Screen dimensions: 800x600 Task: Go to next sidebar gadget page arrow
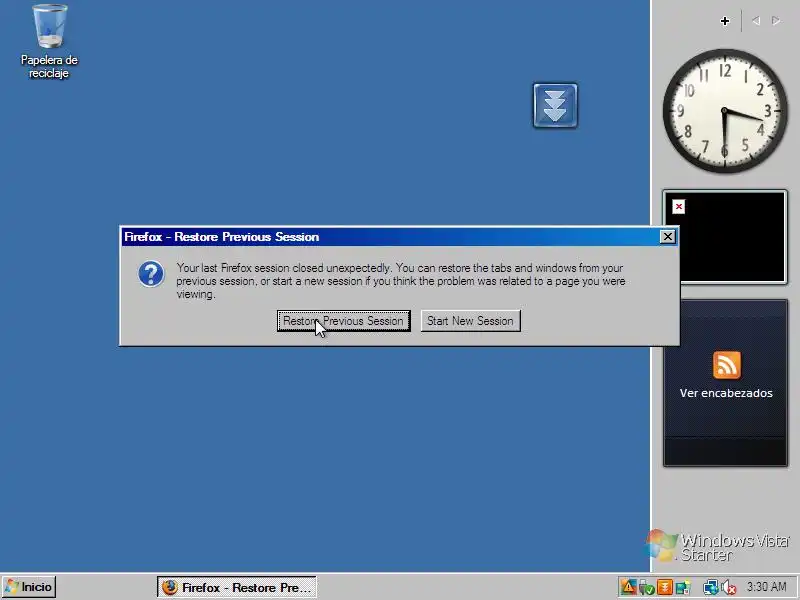tap(776, 21)
